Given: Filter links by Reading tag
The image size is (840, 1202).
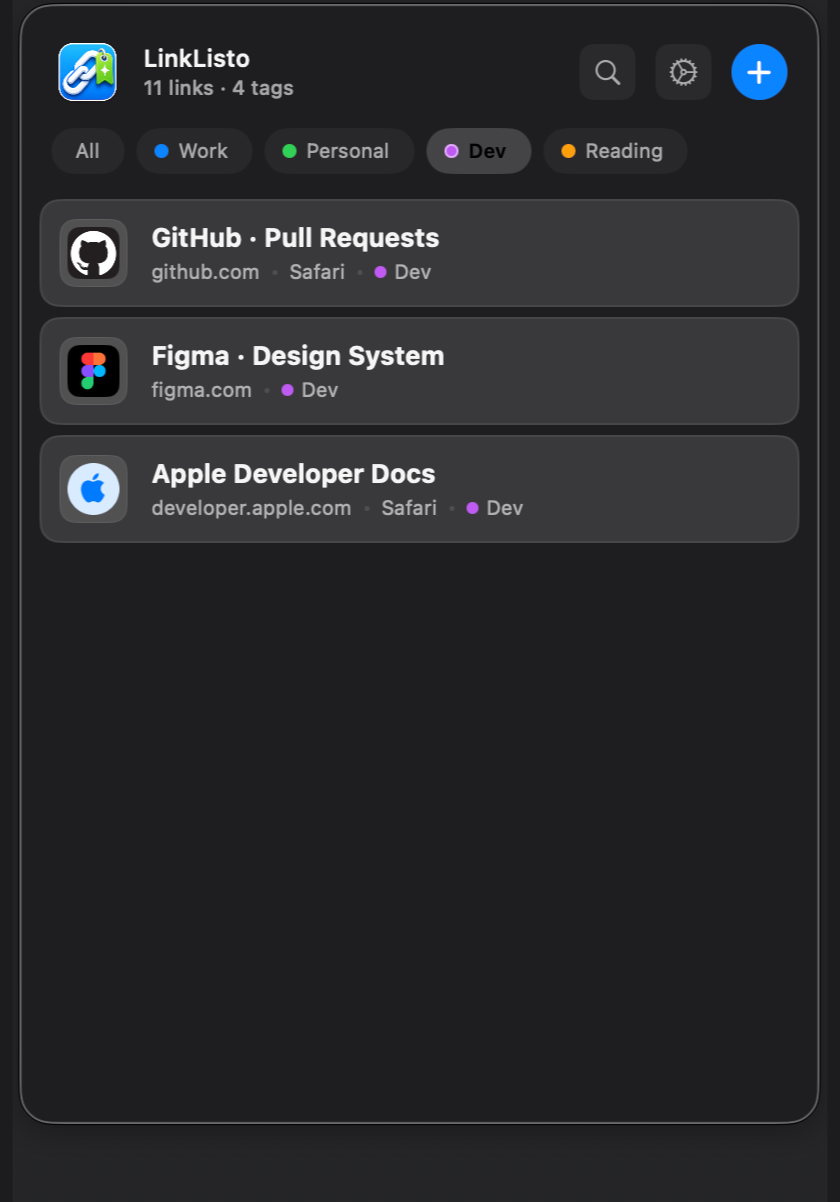Looking at the screenshot, I should click(615, 151).
